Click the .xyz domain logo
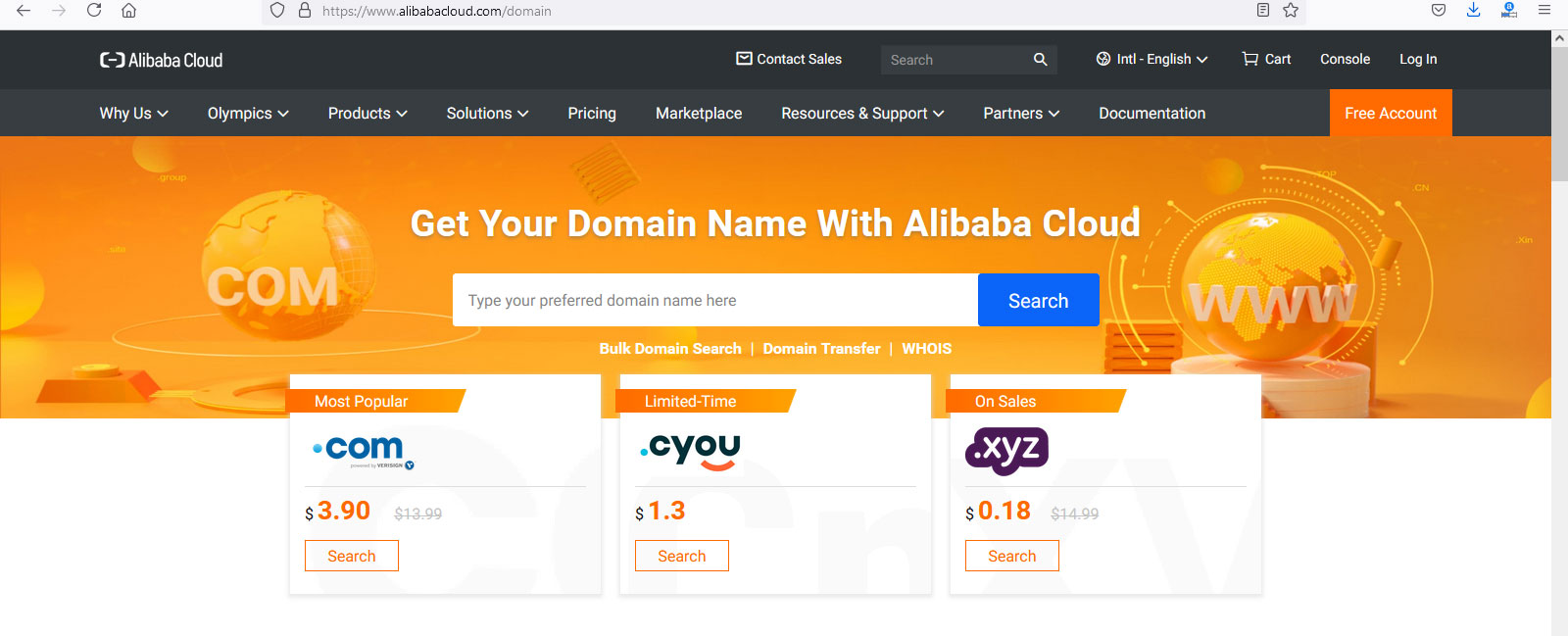Screen dimensions: 1568x636 (x=1007, y=451)
